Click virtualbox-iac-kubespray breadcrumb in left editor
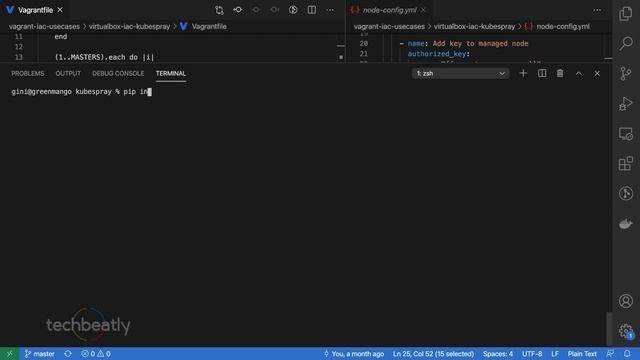 (x=129, y=27)
